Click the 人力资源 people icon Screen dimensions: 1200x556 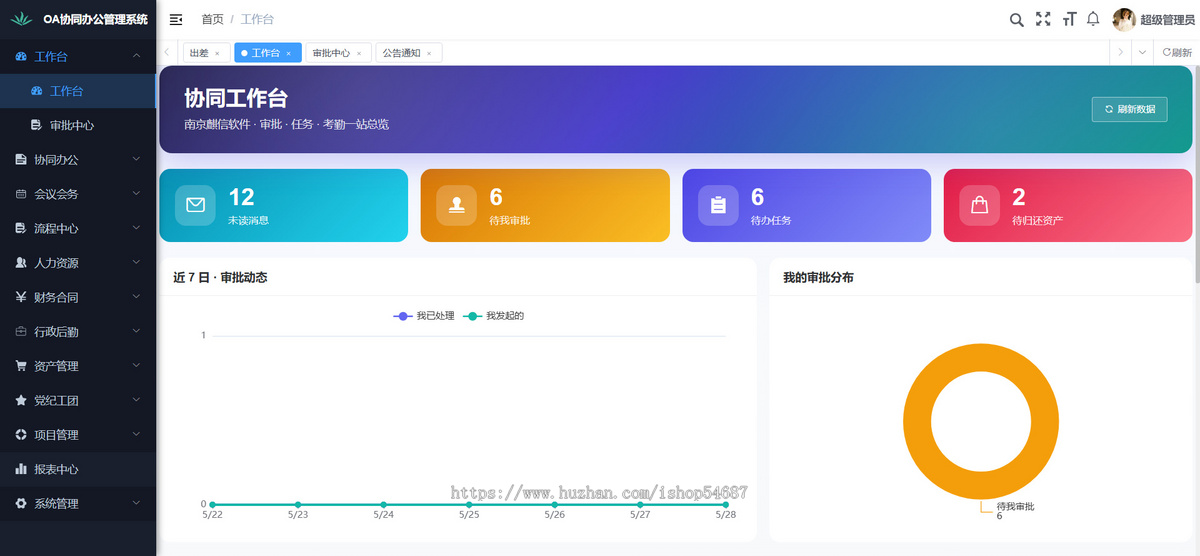point(21,263)
